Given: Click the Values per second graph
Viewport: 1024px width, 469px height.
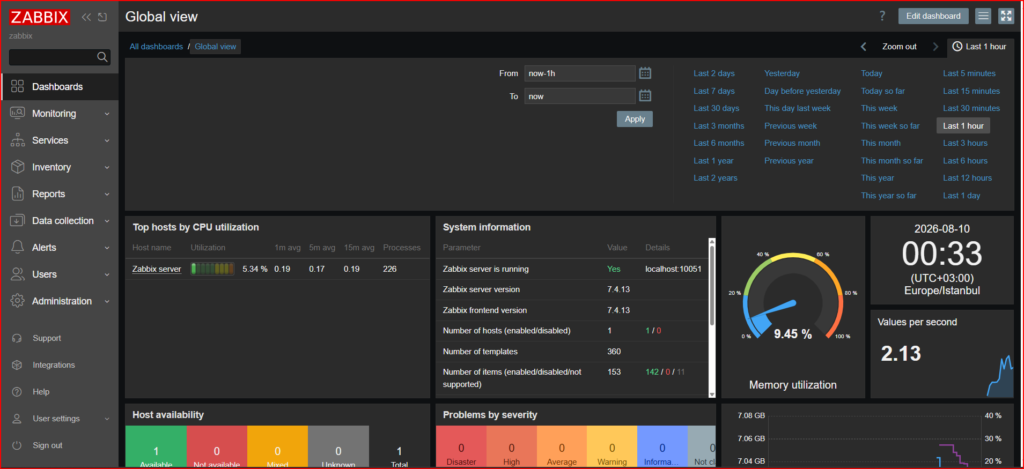Looking at the screenshot, I should (x=1000, y=376).
